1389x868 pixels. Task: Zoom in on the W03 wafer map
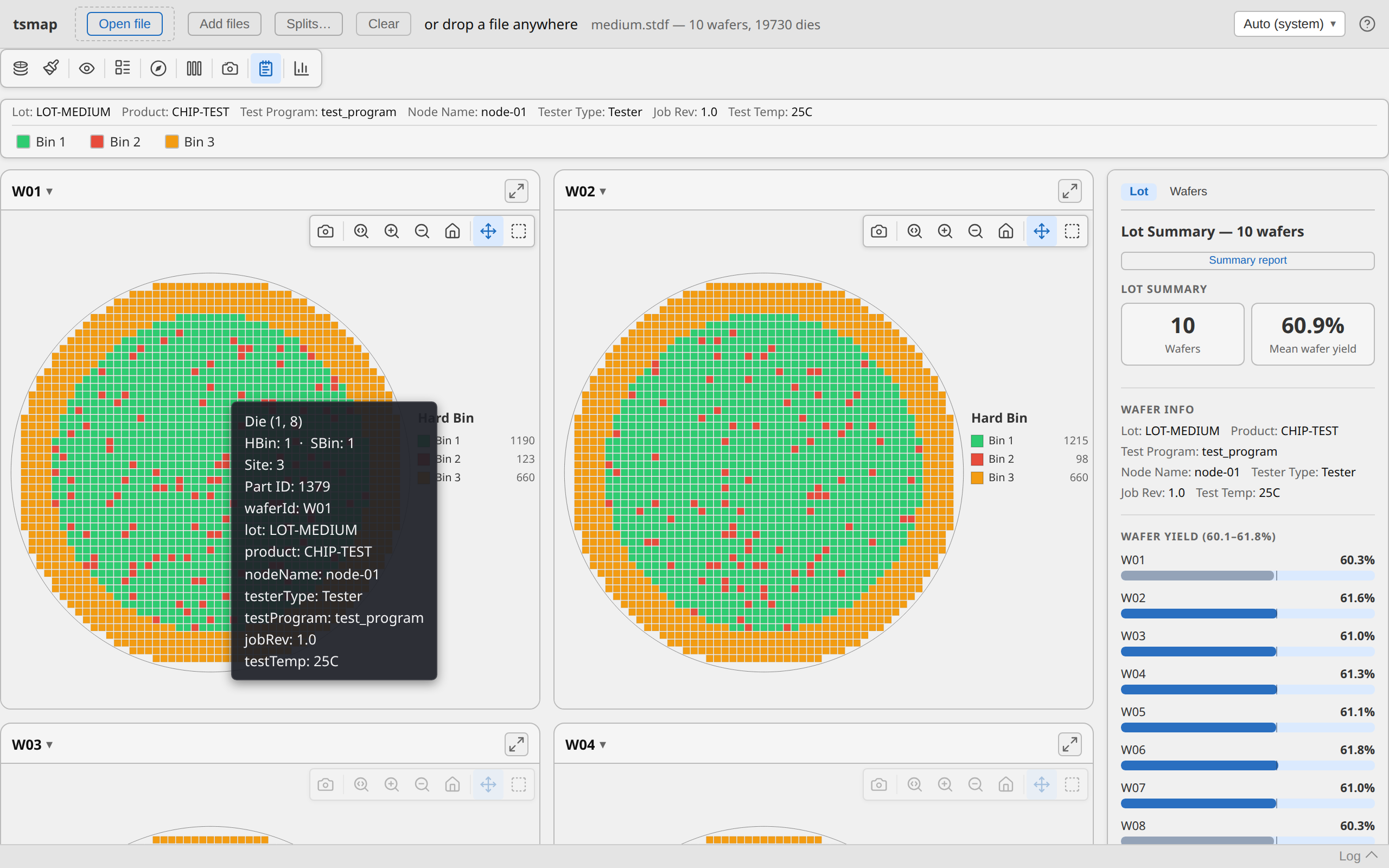[391, 785]
